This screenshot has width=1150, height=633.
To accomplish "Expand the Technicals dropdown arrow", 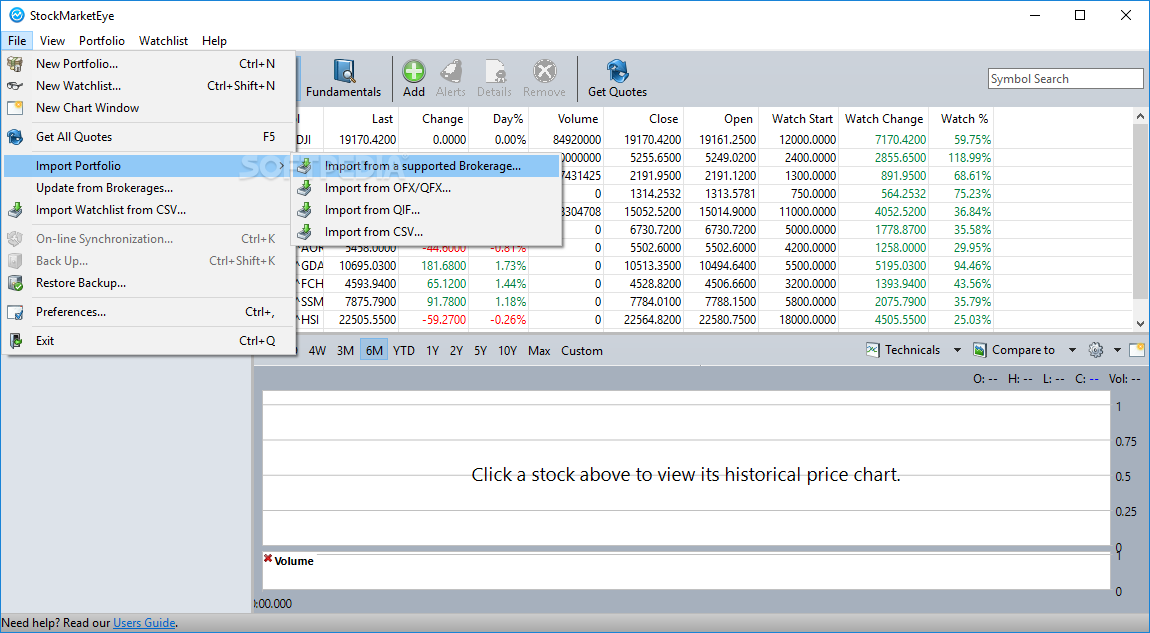I will pyautogui.click(x=957, y=351).
